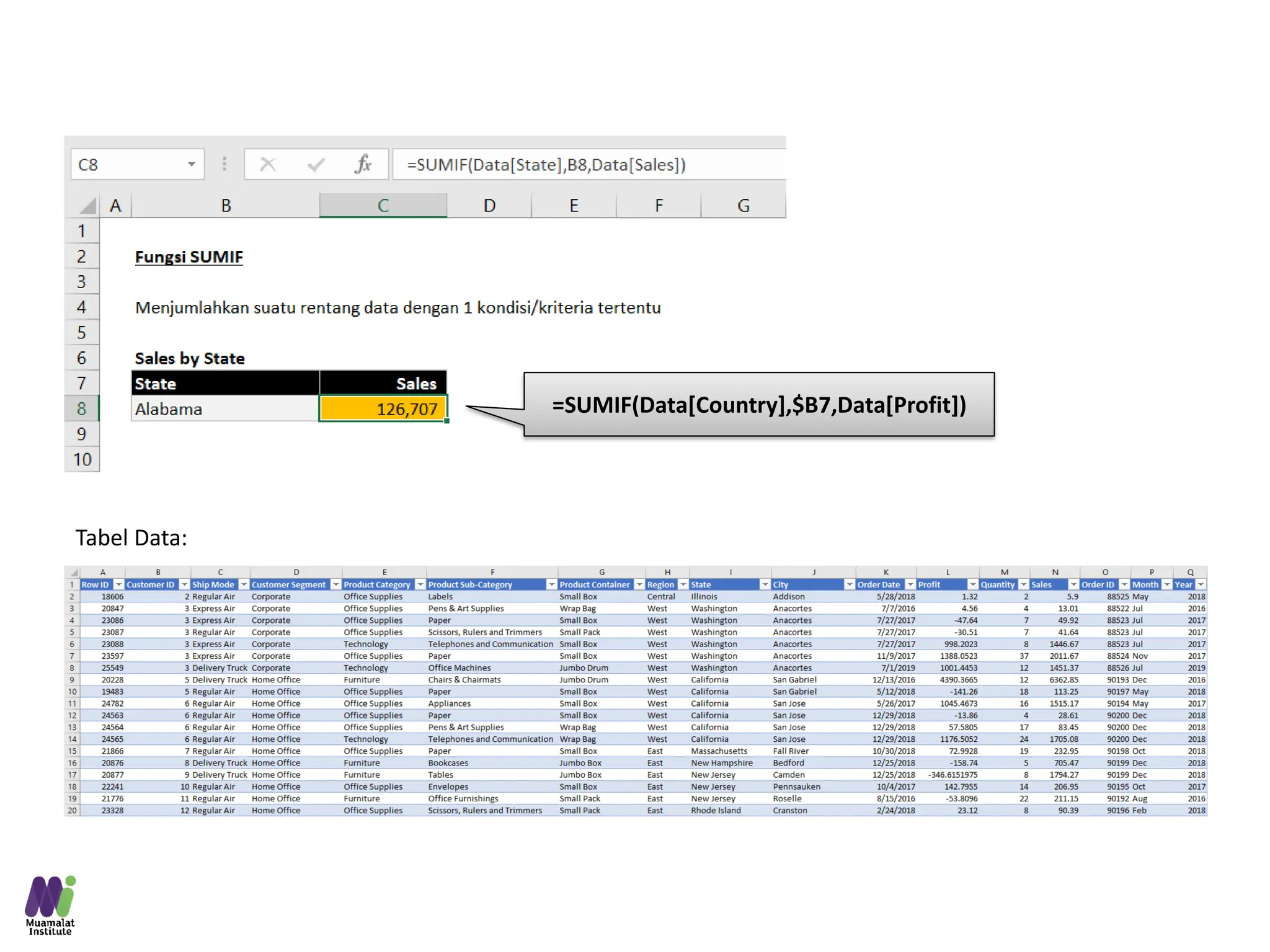Open the Order ID filter dropdown

coord(1124,584)
